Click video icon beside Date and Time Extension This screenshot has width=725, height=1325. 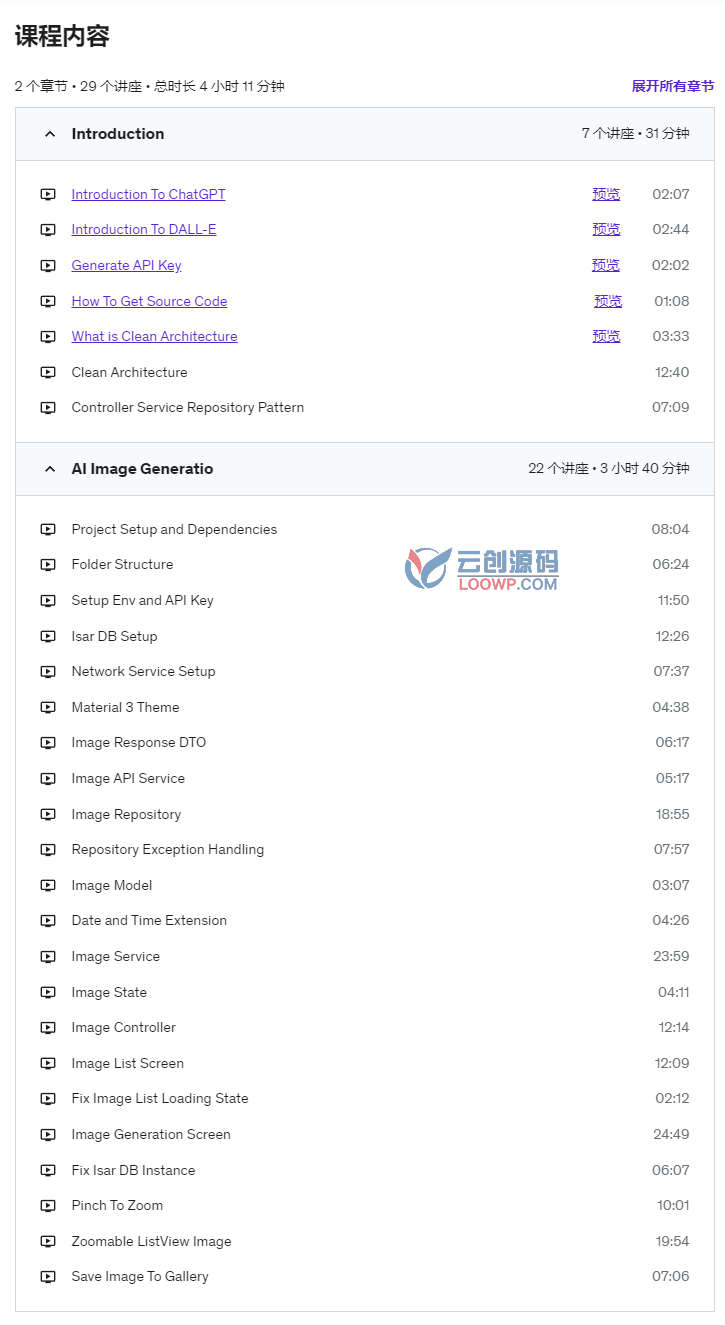[48, 921]
